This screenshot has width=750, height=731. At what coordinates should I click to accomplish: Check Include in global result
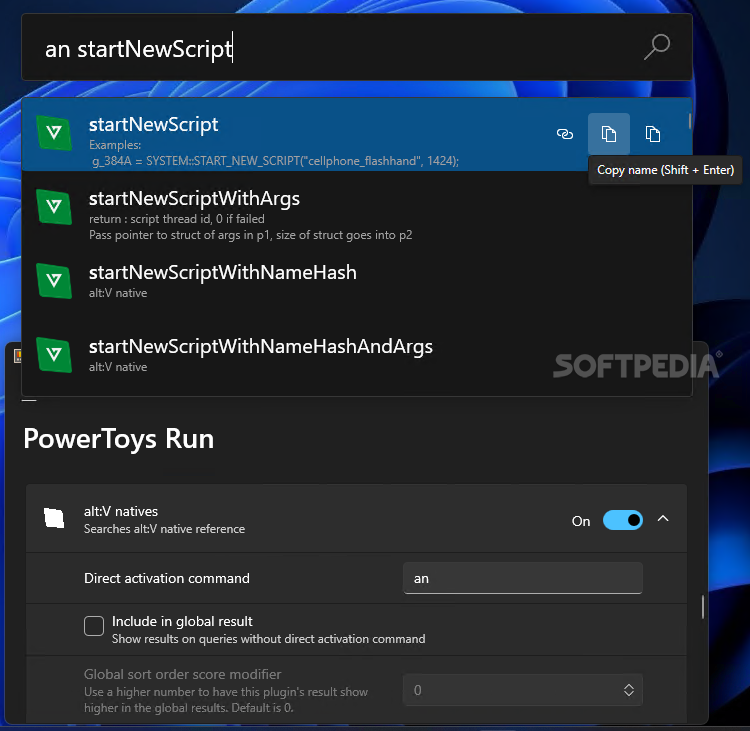[94, 626]
